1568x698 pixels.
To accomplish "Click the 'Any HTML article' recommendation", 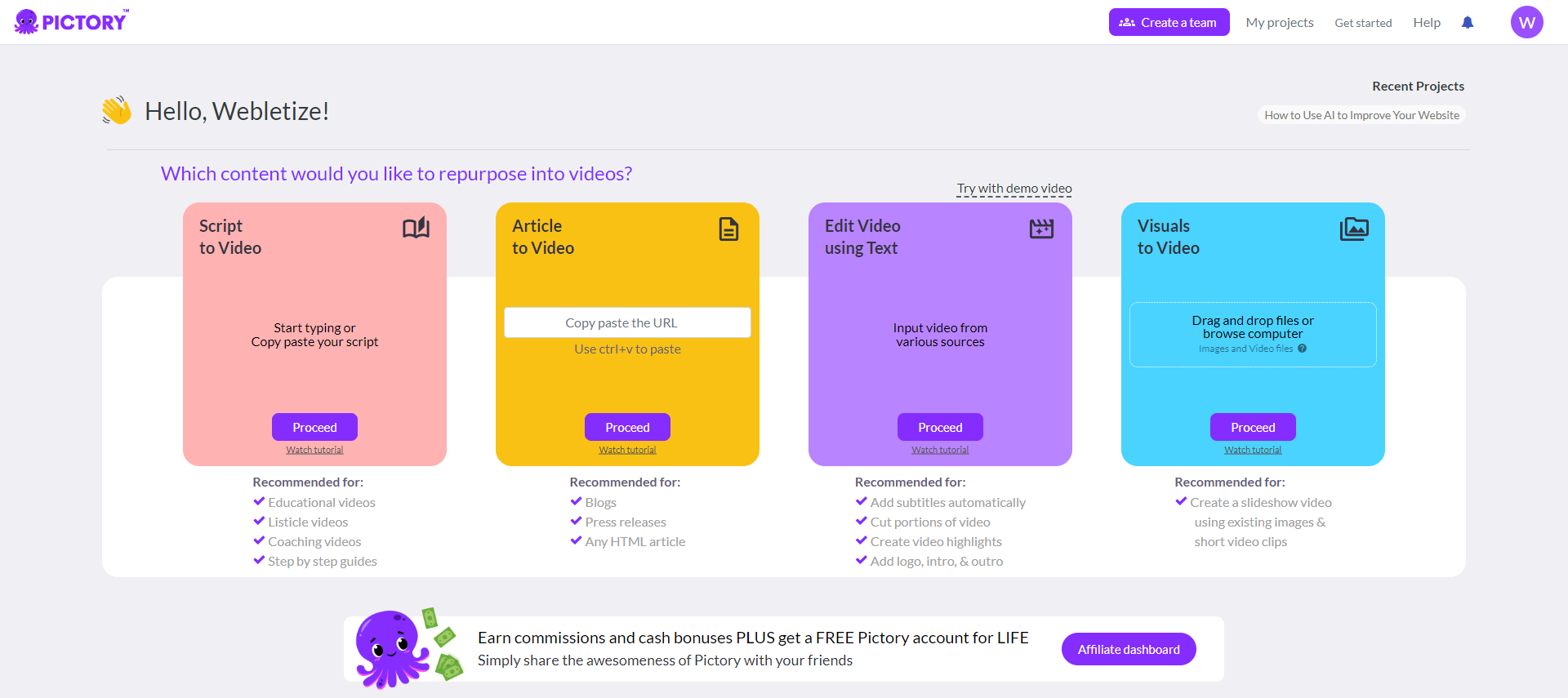I will [635, 542].
